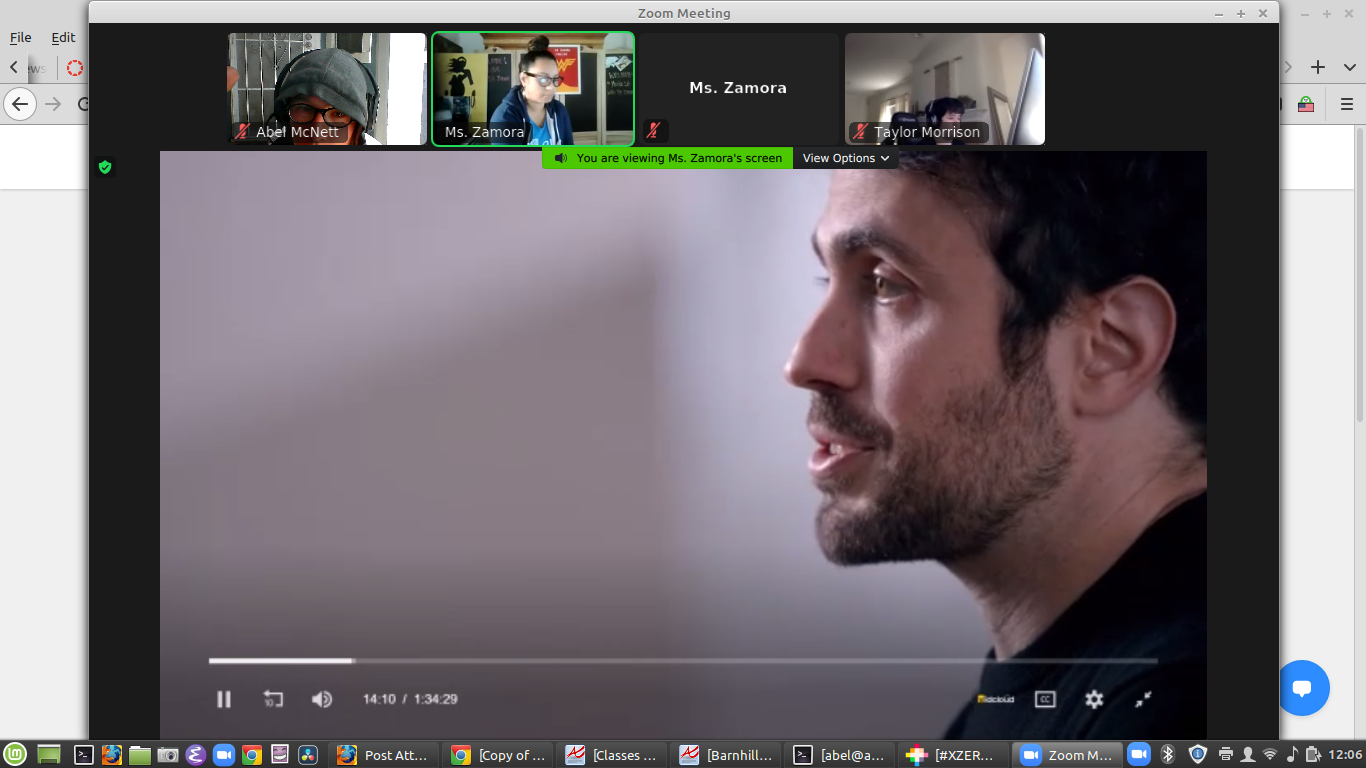Turn on closed captions in video
Image resolution: width=1366 pixels, height=768 pixels.
coord(1045,699)
